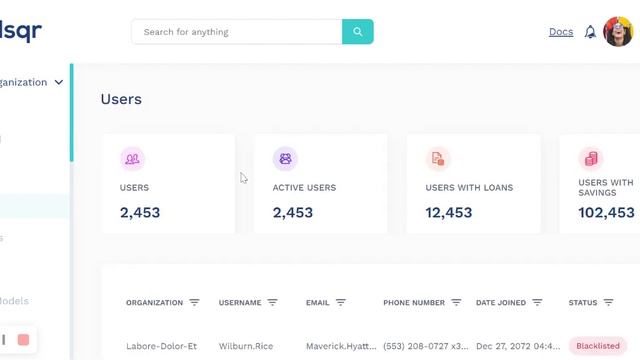The image size is (640, 360).
Task: Click the STATUS column header label
Action: click(x=583, y=302)
